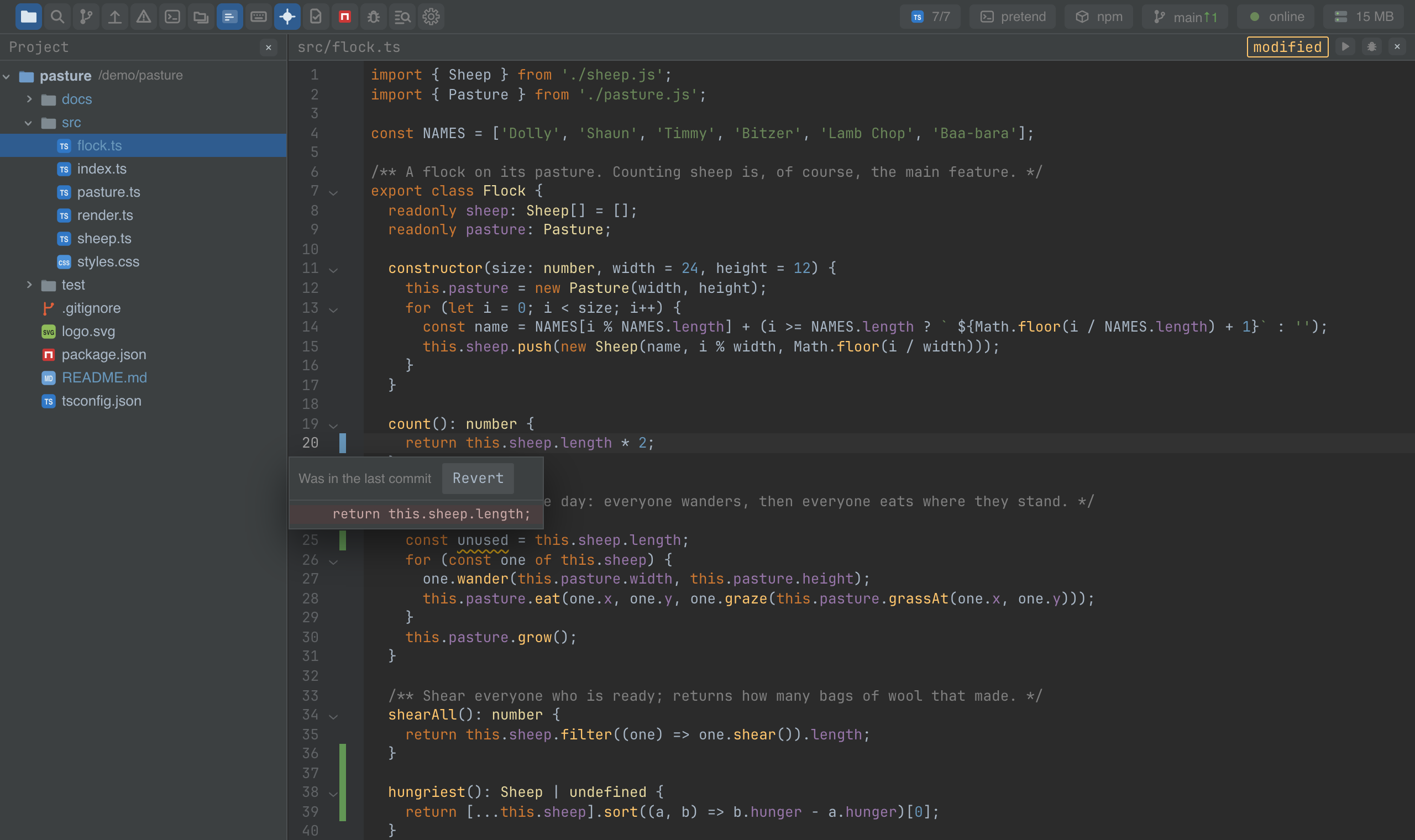1415x840 pixels.
Task: Expand the docs folder
Action: (29, 99)
